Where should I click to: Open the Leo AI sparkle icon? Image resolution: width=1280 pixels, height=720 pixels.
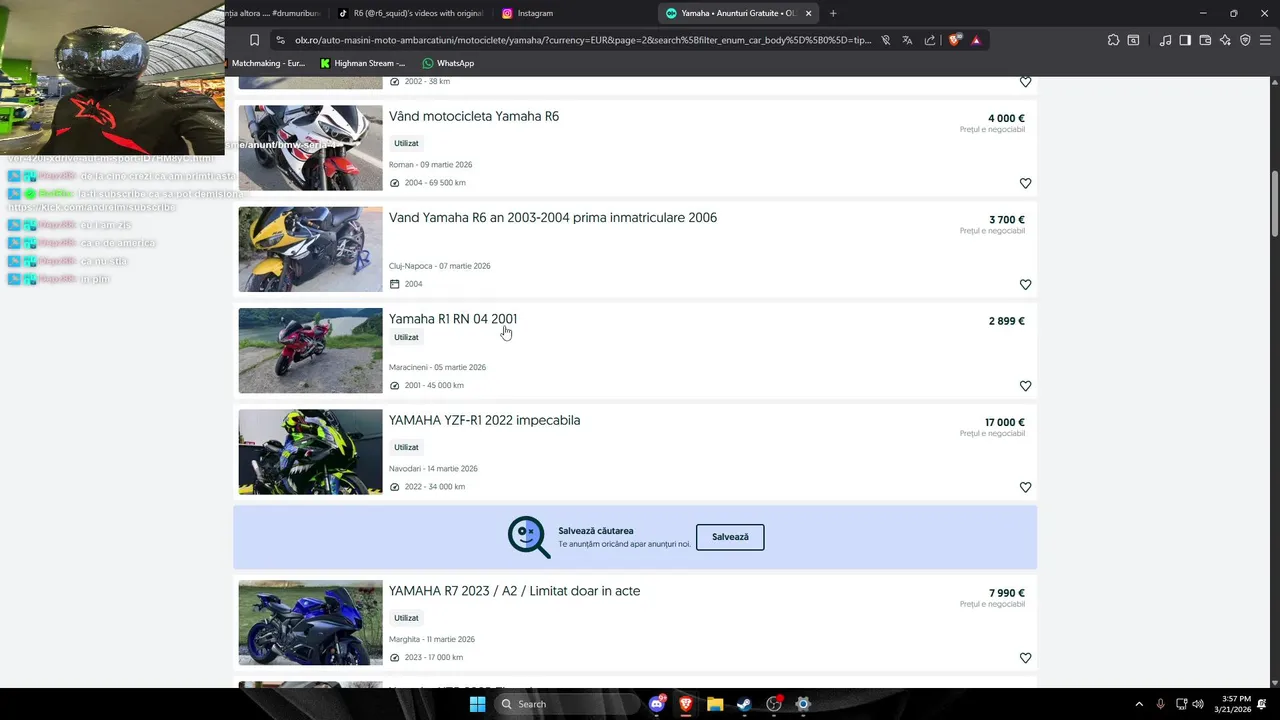pyautogui.click(x=1225, y=40)
